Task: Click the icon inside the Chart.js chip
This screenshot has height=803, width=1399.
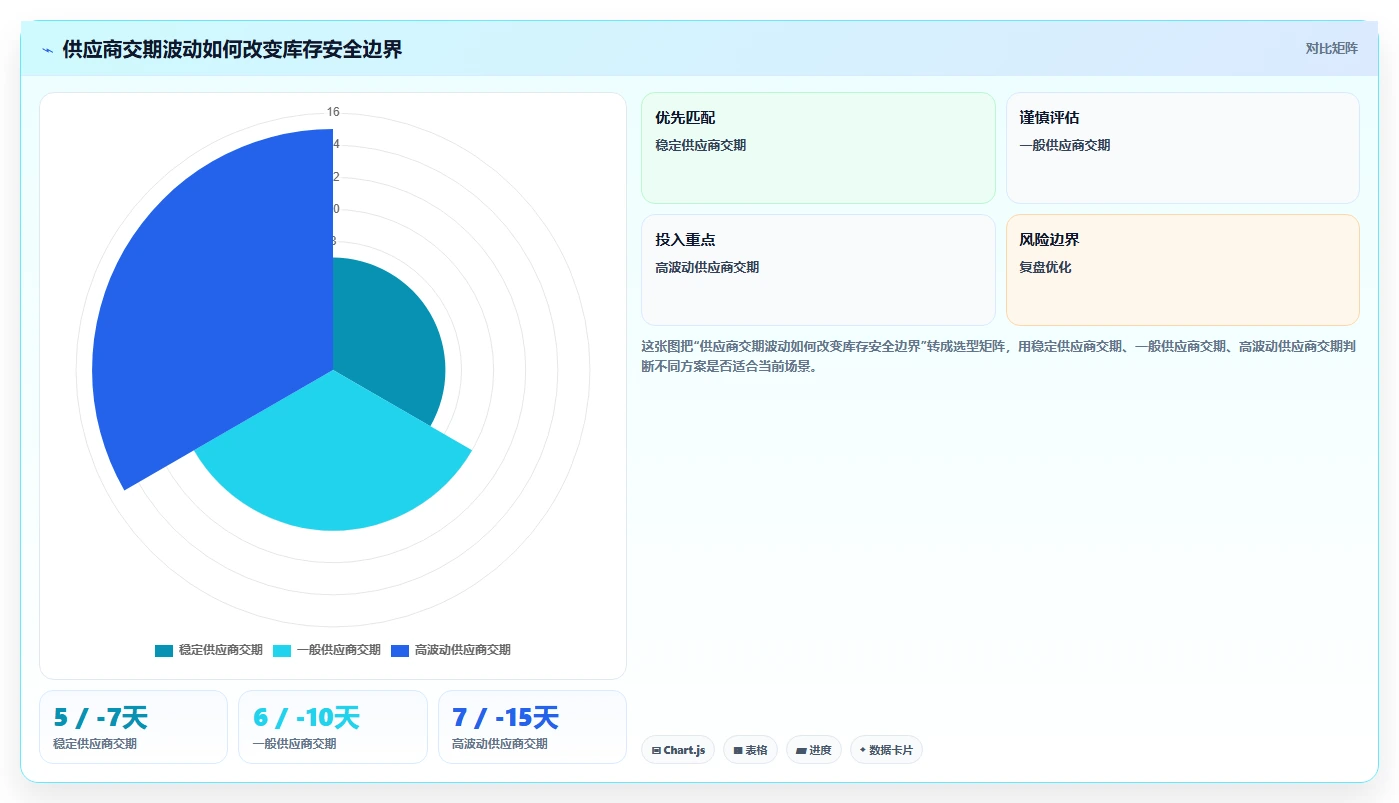Action: (656, 750)
